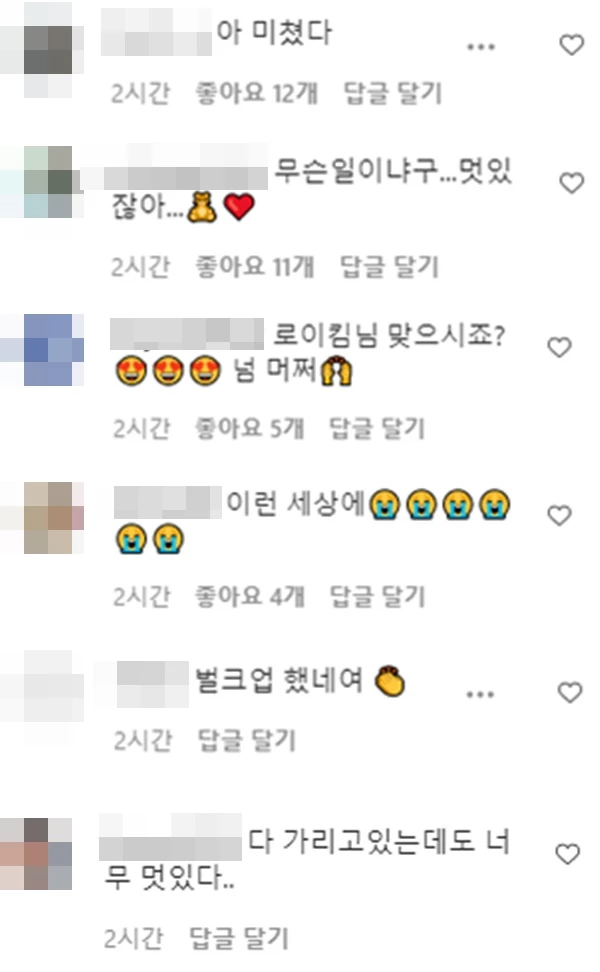Reply to the '벌크업 했네여' comment
The height and width of the screenshot is (972, 600).
point(247,740)
